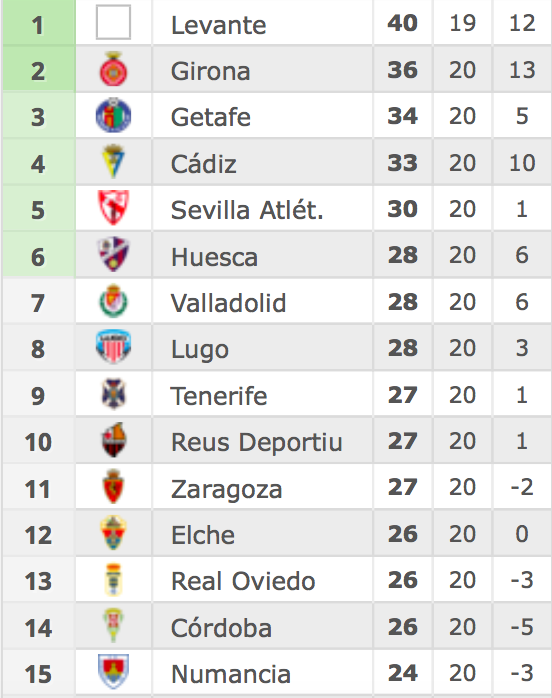552x698 pixels.
Task: Open the Elche team link
Action: coord(203,535)
